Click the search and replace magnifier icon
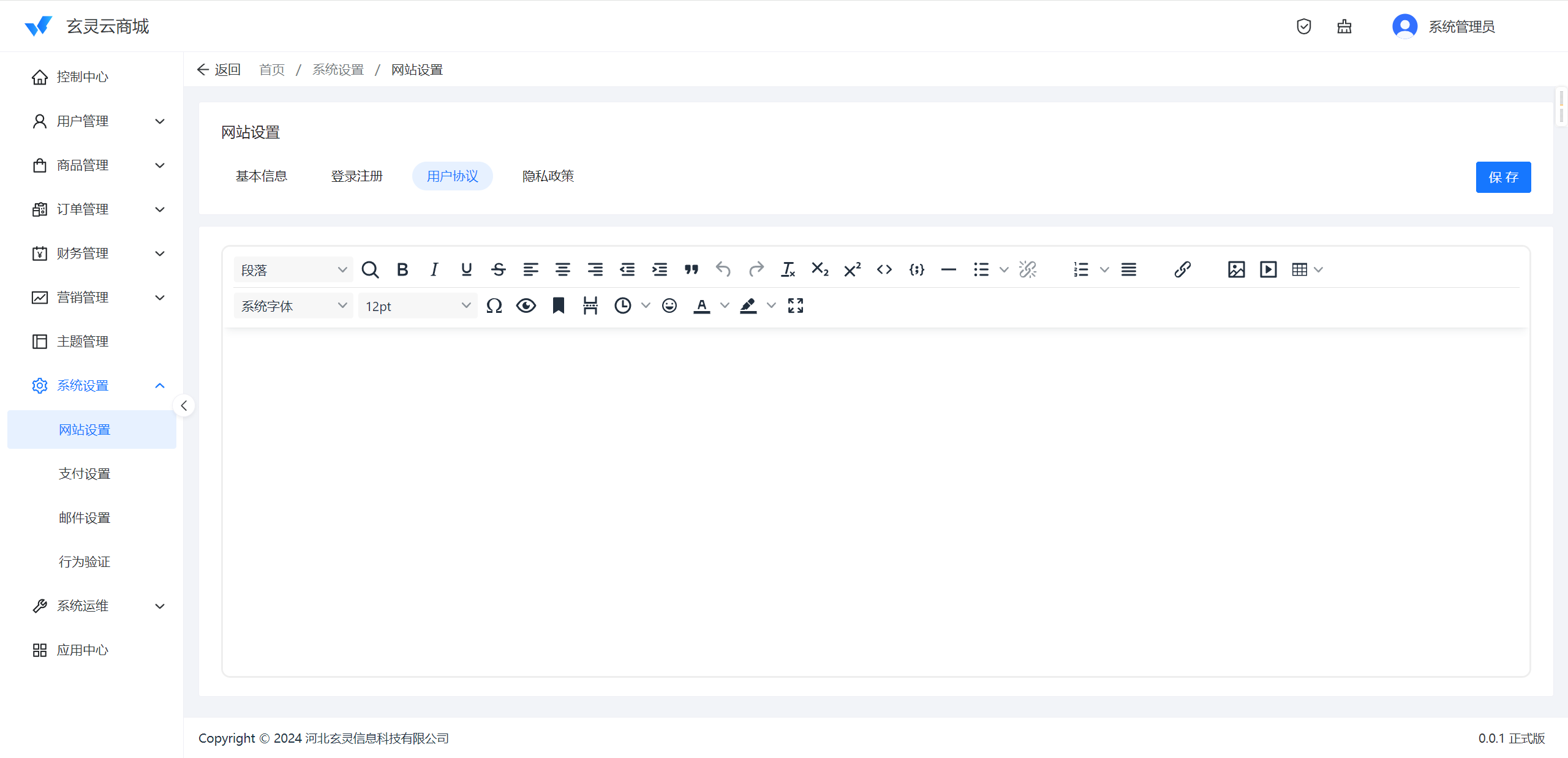 click(x=370, y=269)
